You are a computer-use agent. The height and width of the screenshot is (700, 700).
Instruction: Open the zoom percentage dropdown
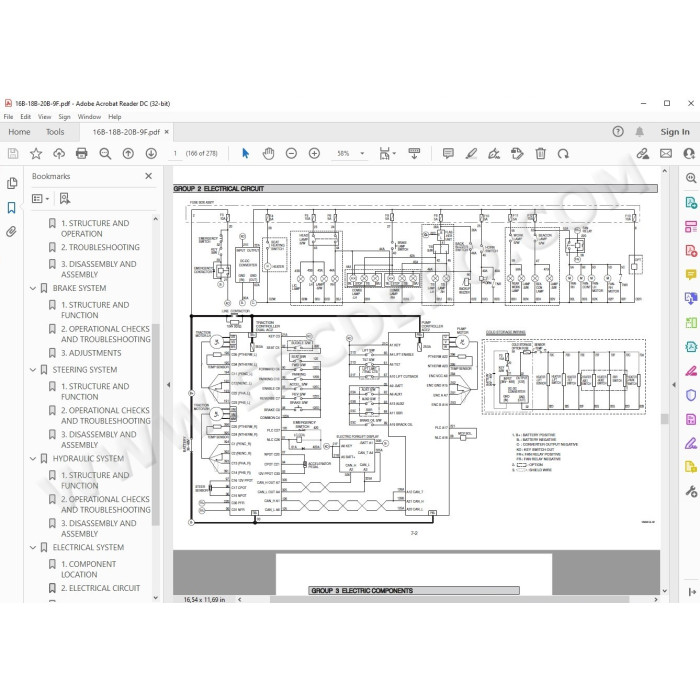coord(362,154)
